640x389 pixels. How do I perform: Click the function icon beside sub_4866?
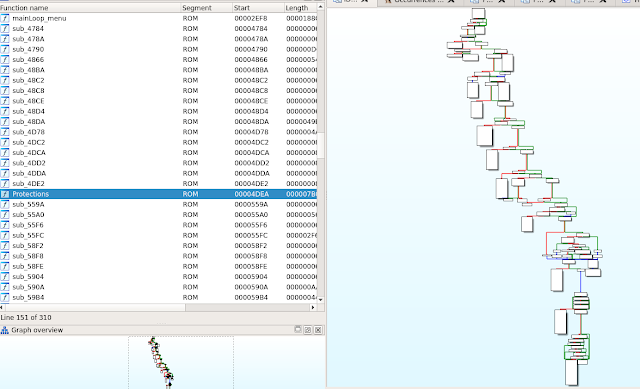4,60
